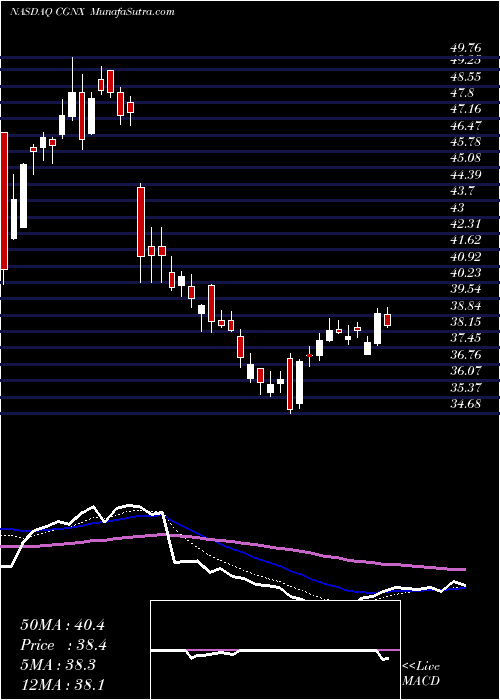500x700 pixels.
Task: Open the MACD inset chart box
Action: pos(275,650)
